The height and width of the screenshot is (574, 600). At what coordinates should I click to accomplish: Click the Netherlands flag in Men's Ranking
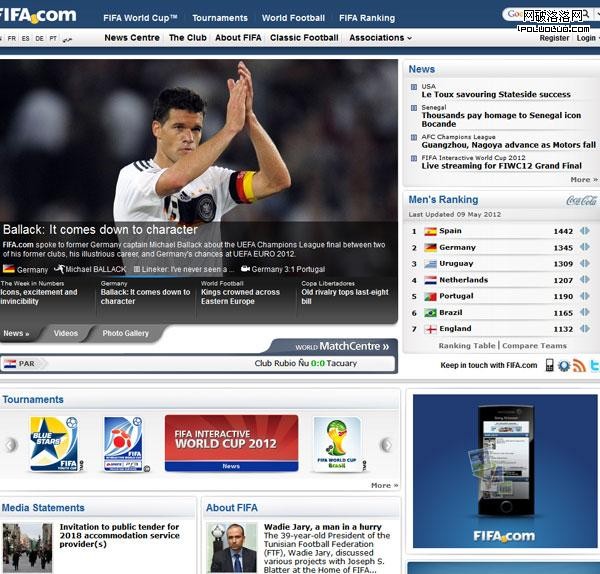430,280
